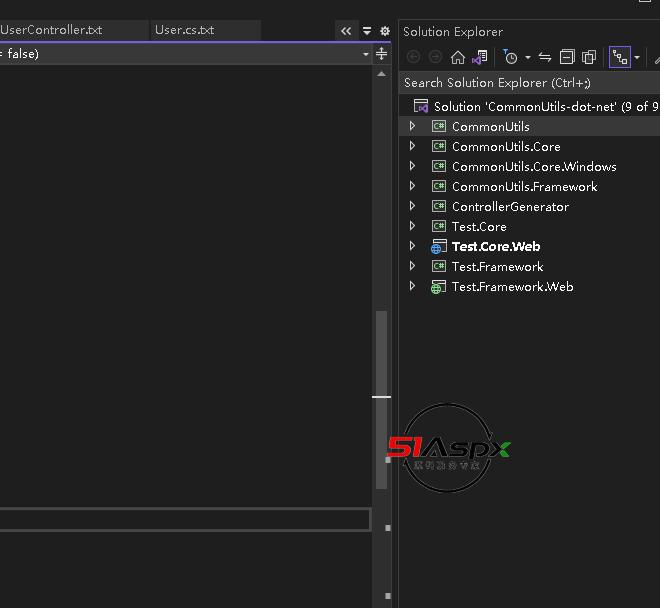Expand the CommonUtils.Core.Windows project
660x608 pixels.
[412, 166]
